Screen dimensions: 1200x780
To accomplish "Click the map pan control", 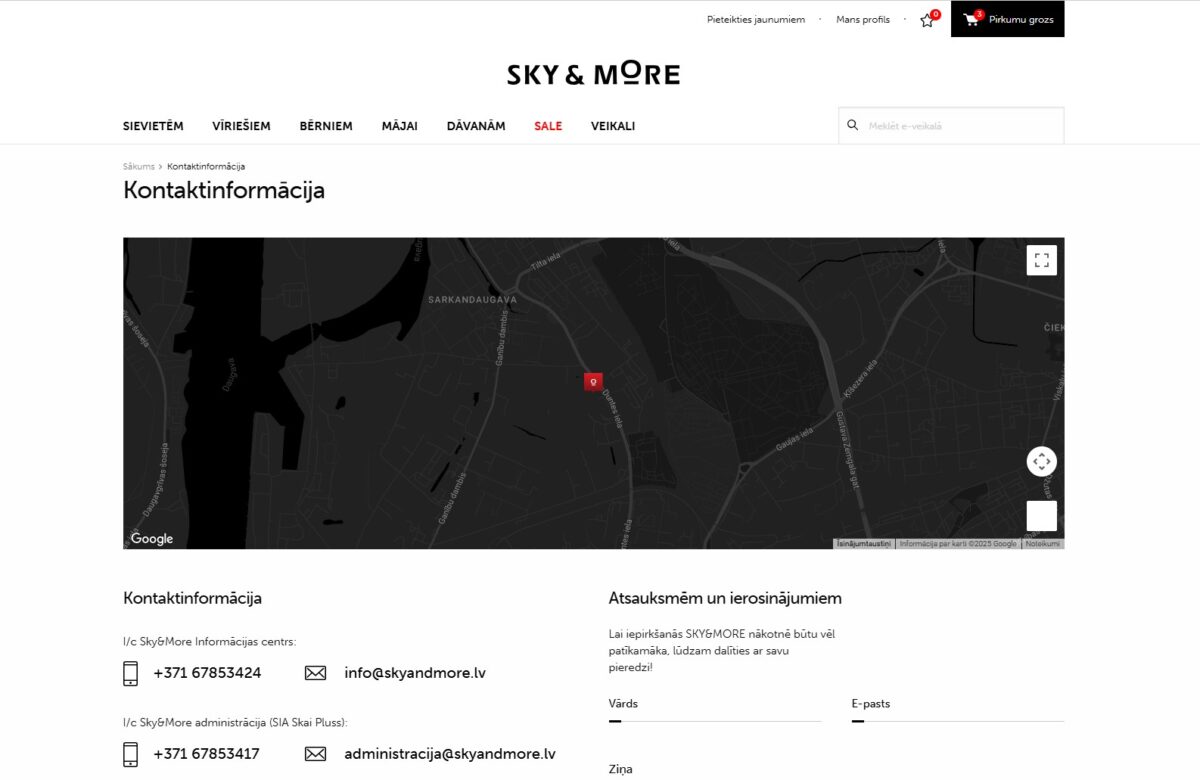I will (1041, 461).
